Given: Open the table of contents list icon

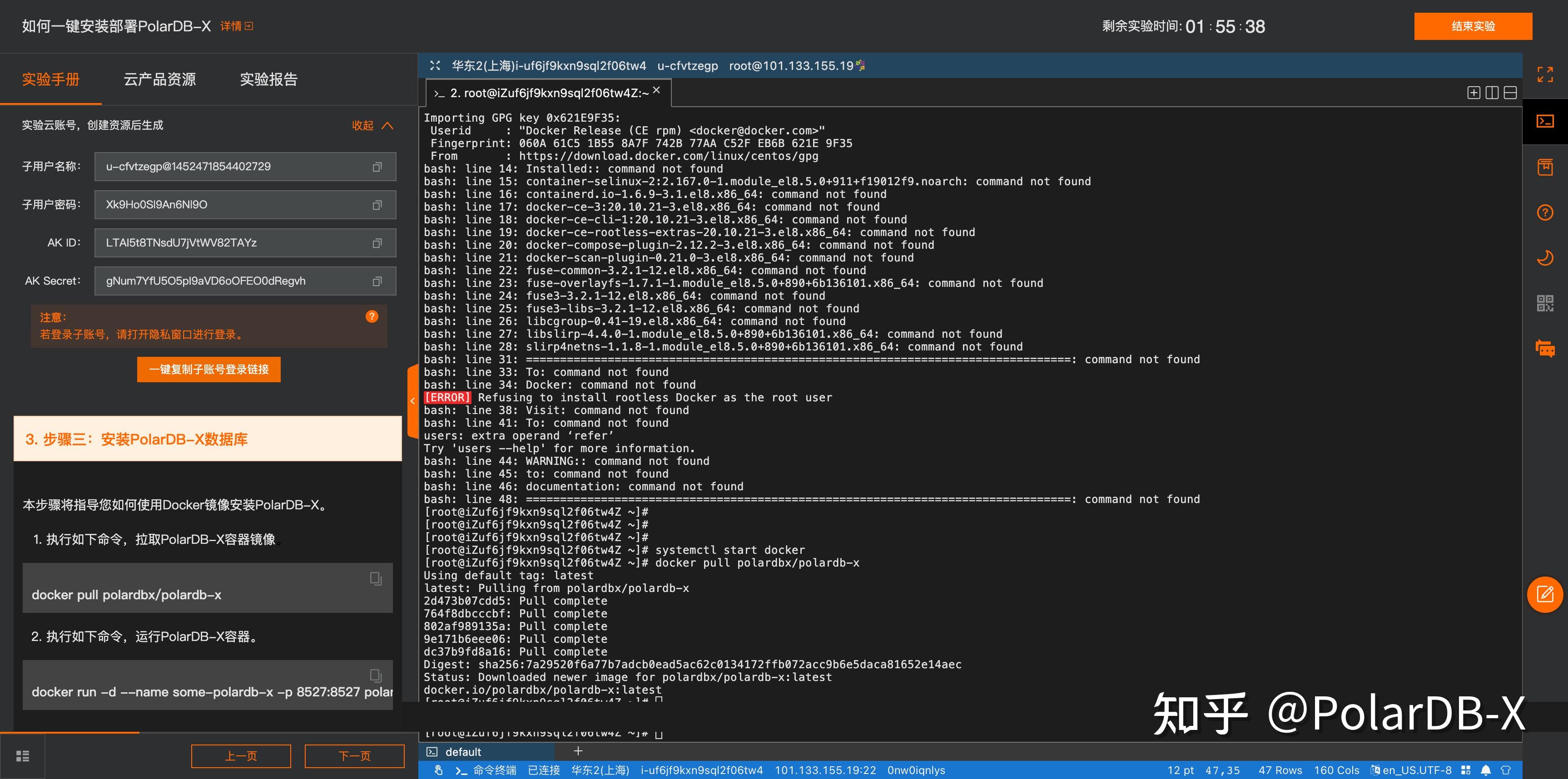Looking at the screenshot, I should 23,756.
